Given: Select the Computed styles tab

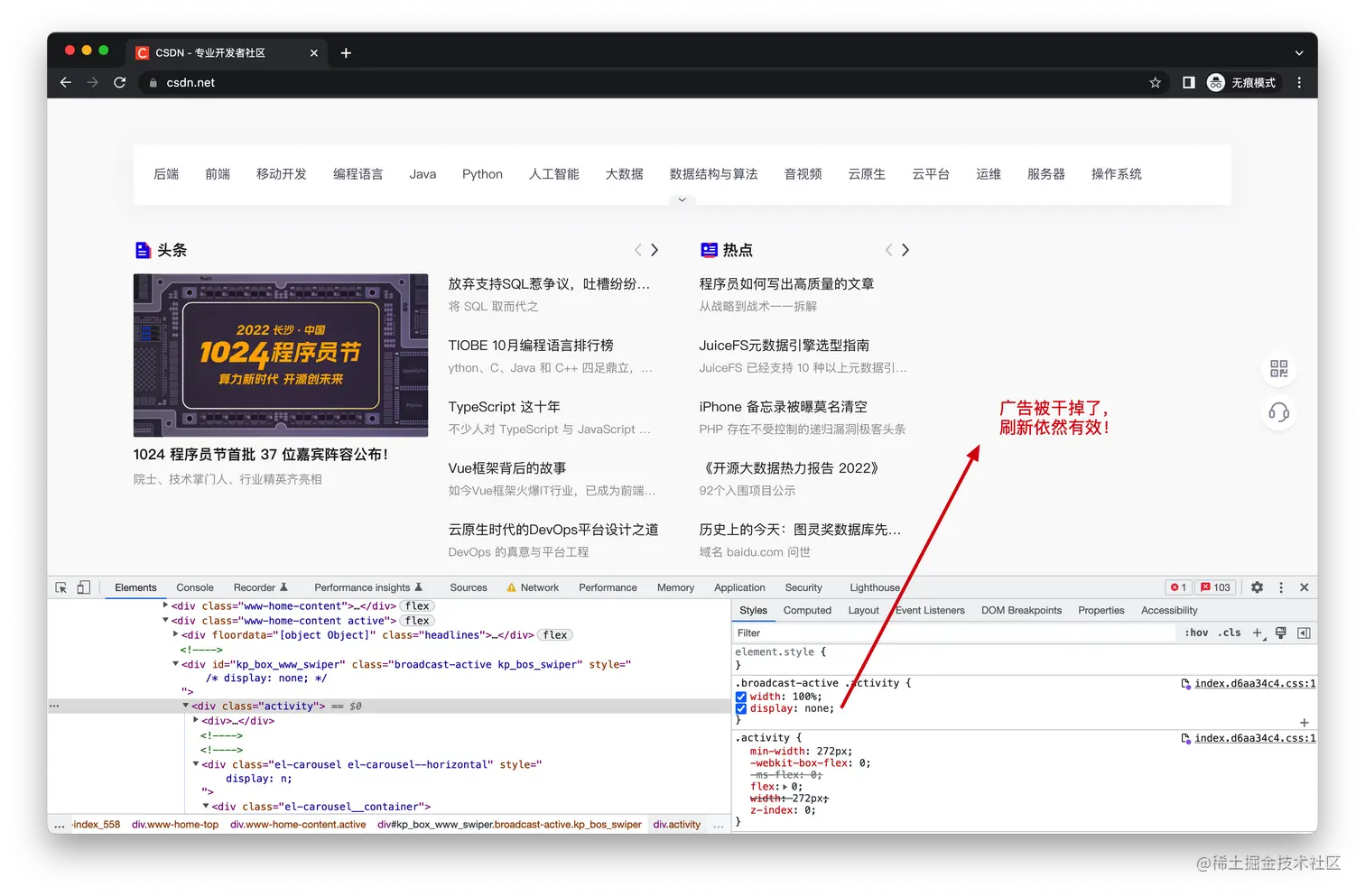Looking at the screenshot, I should [x=807, y=611].
